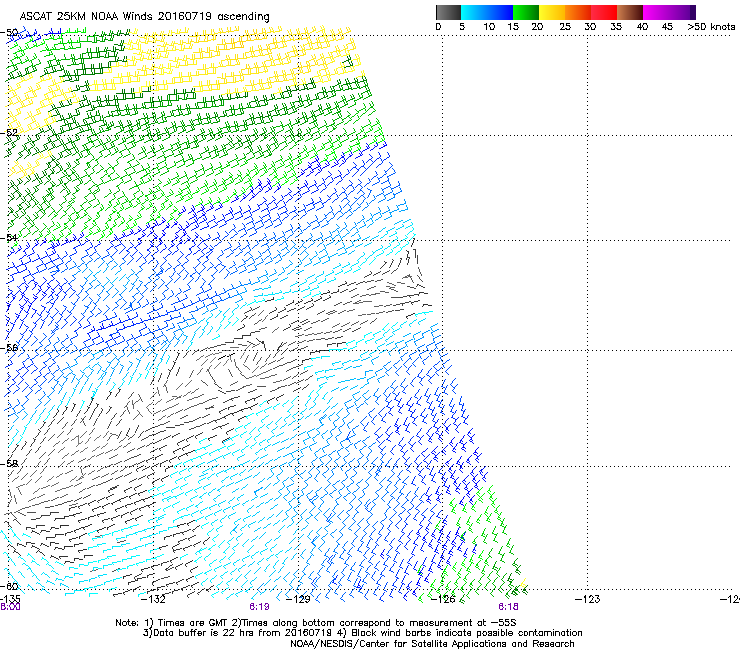Click the legend label '10'
740x650 pixels.
coord(489,26)
